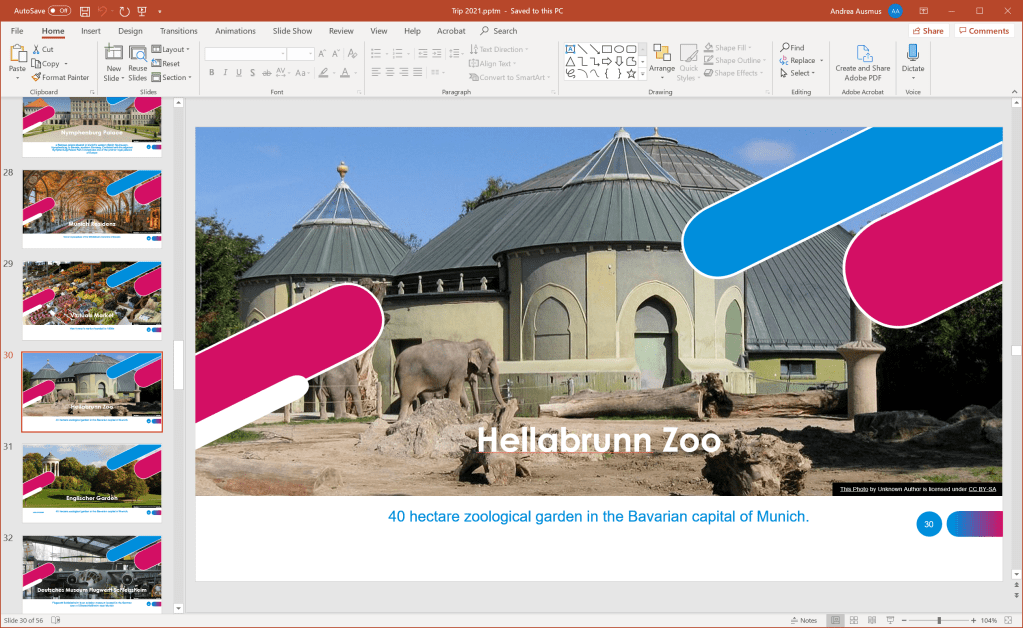Start Slide Show from status bar

point(889,620)
